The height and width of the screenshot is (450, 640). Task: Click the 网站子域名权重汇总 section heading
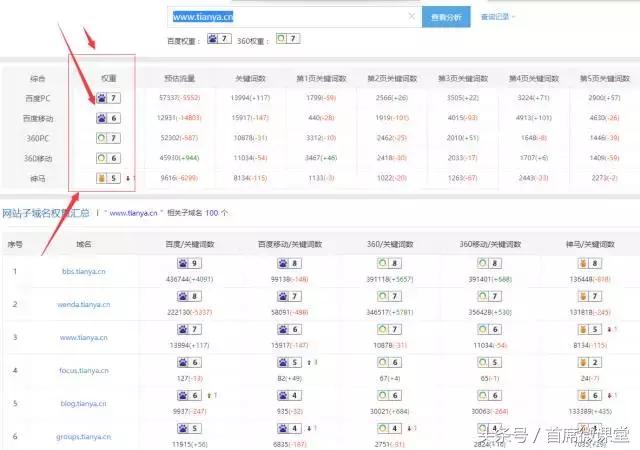point(46,213)
